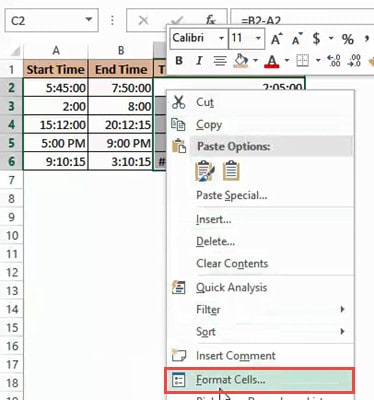Viewport: 374px width, 400px height.
Task: Expand the Sort submenu arrow
Action: (342, 331)
